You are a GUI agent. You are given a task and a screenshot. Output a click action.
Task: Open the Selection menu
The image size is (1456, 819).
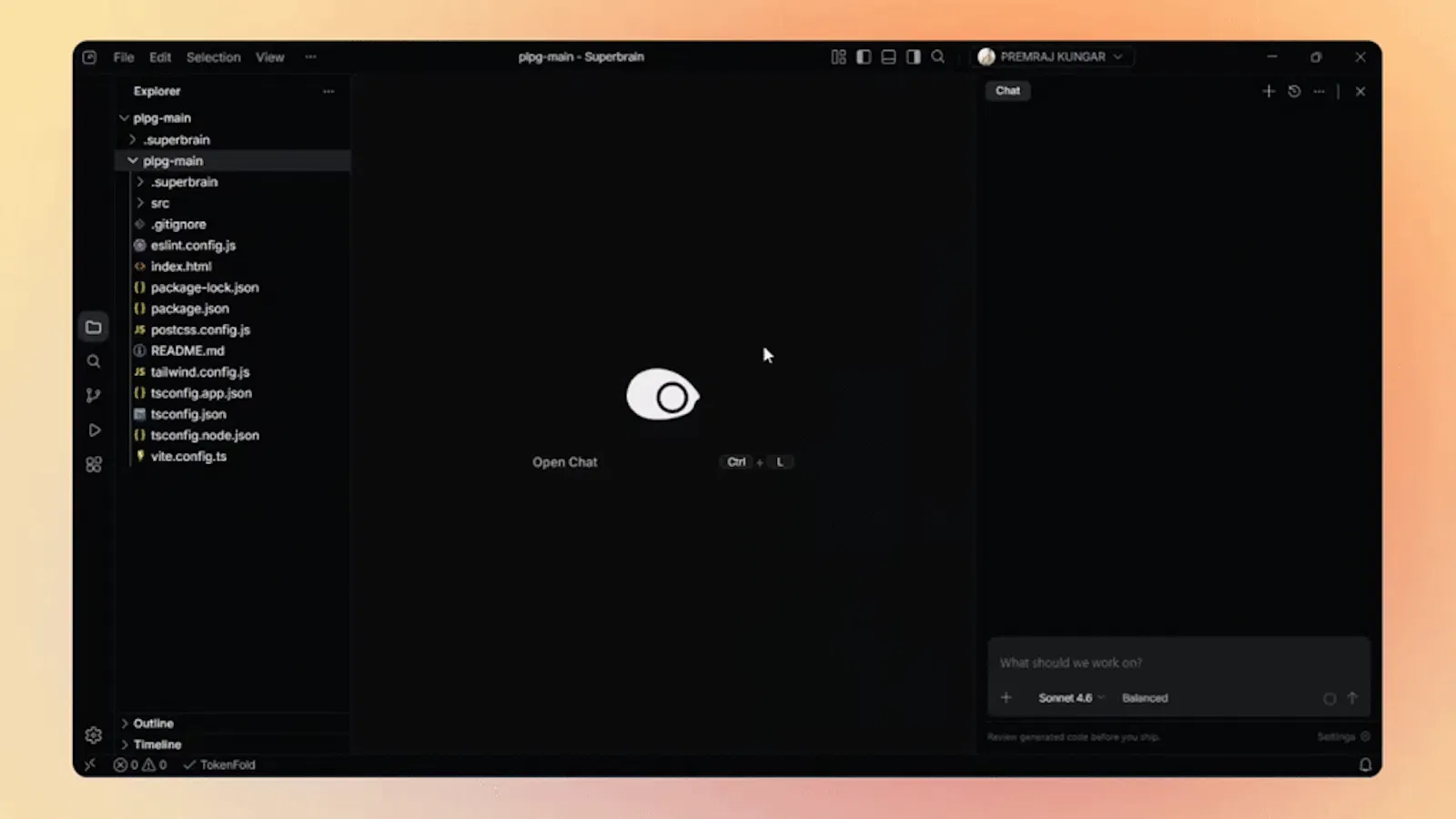point(213,56)
